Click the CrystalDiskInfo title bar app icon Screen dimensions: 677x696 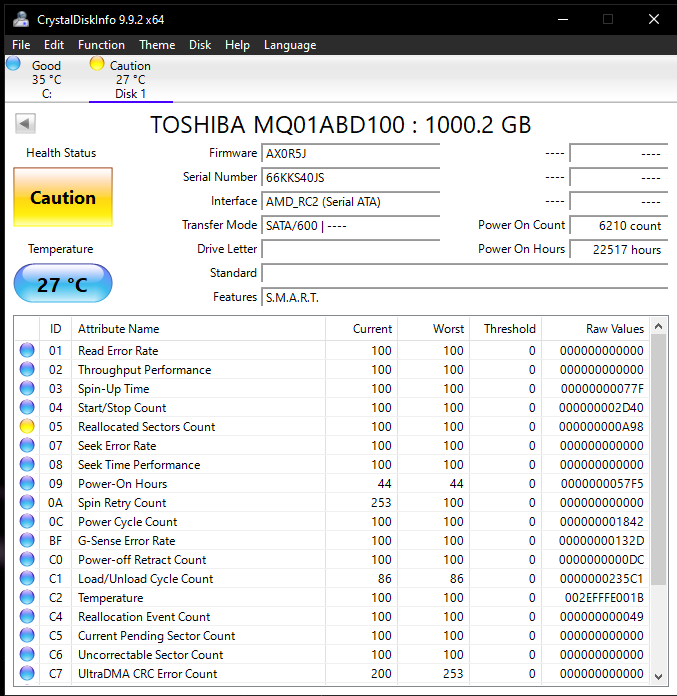pos(20,19)
